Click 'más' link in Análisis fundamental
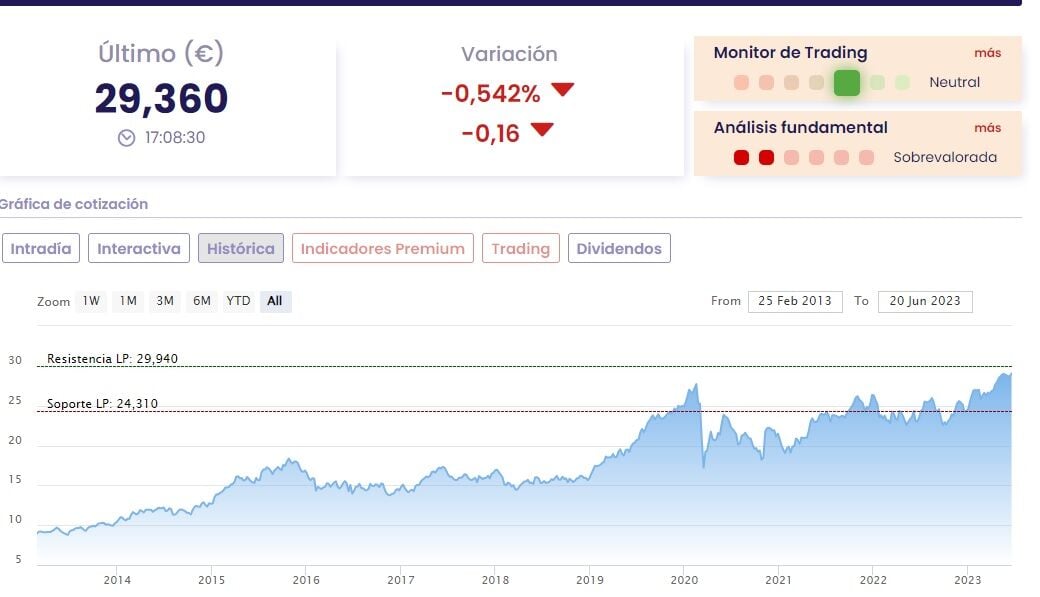The image size is (1040, 597). pos(987,128)
